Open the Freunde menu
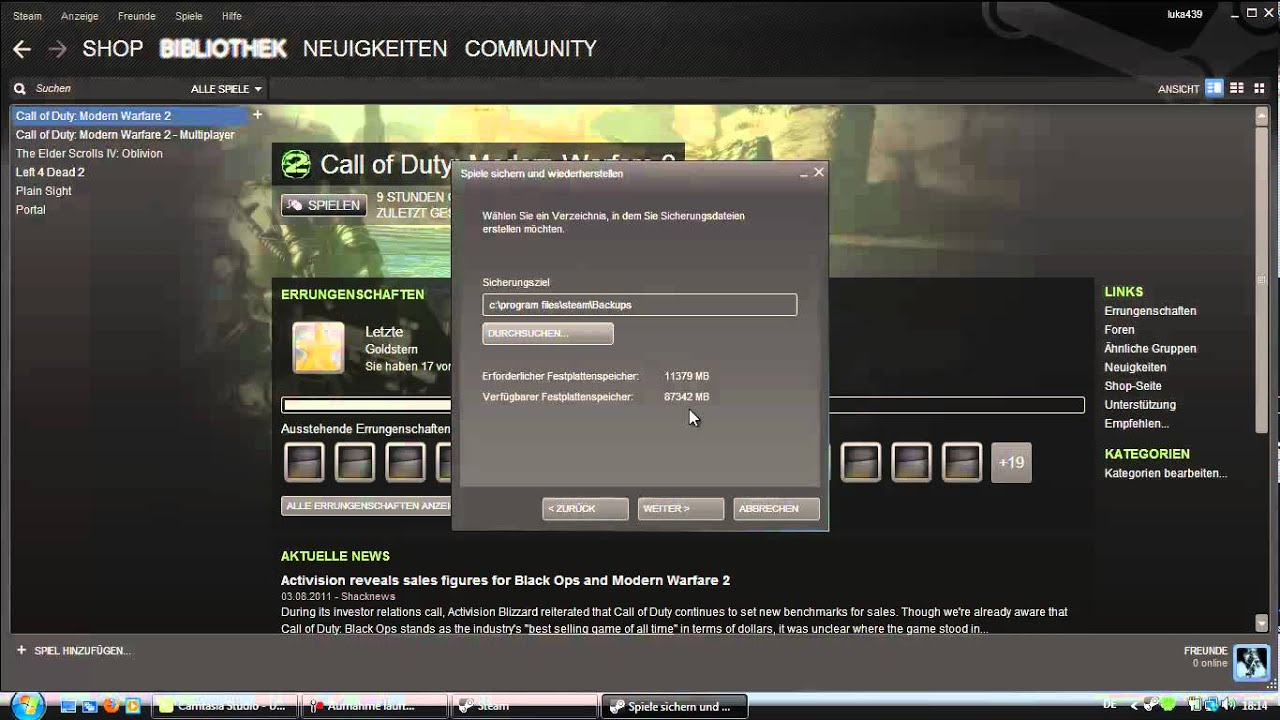 pos(137,16)
